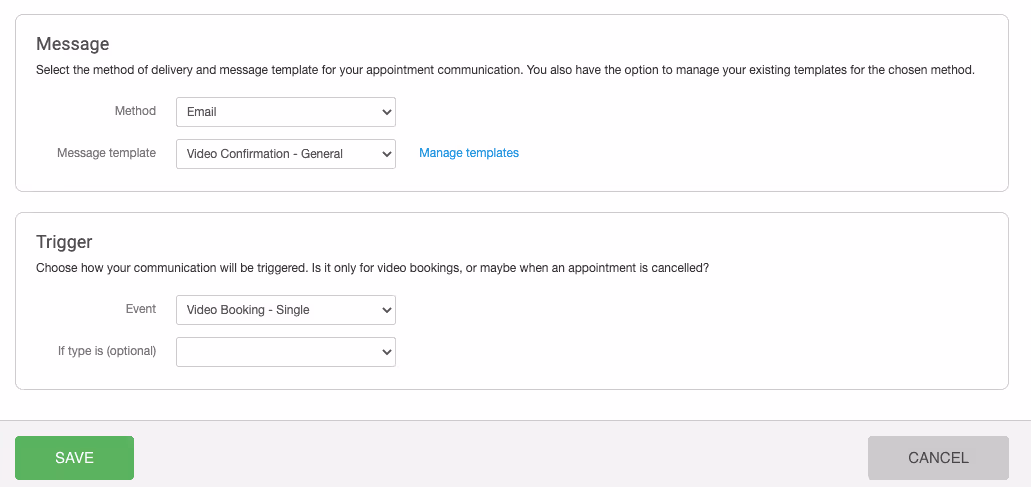
Task: Click the Message section heading
Action: click(x=72, y=44)
